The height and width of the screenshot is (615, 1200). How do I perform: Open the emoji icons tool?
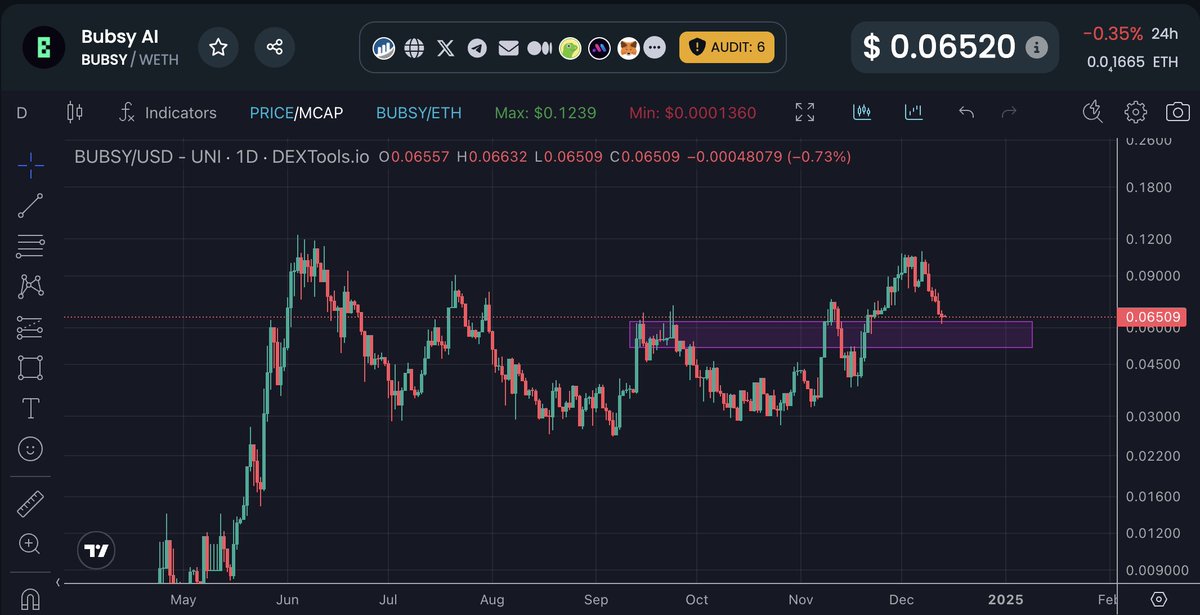point(31,449)
